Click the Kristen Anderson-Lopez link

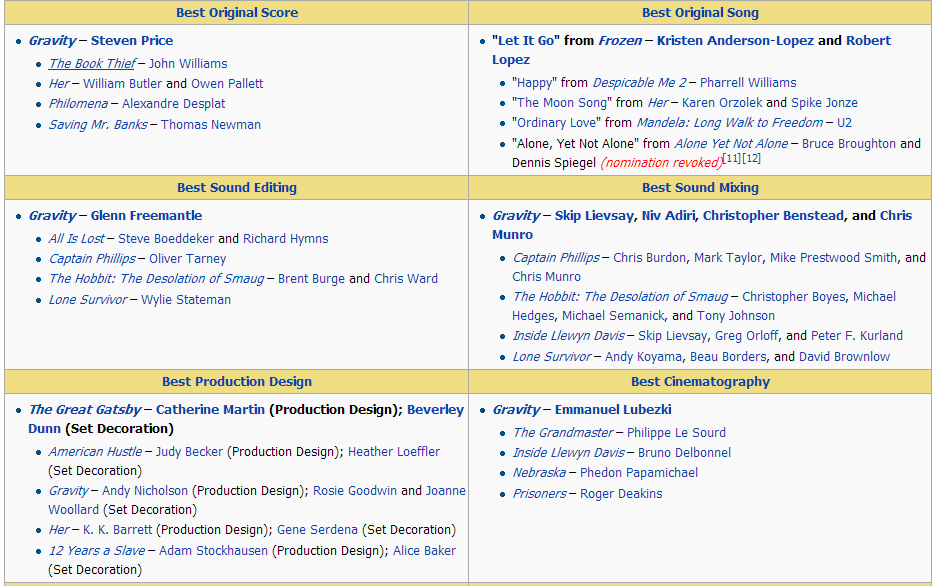(x=735, y=41)
